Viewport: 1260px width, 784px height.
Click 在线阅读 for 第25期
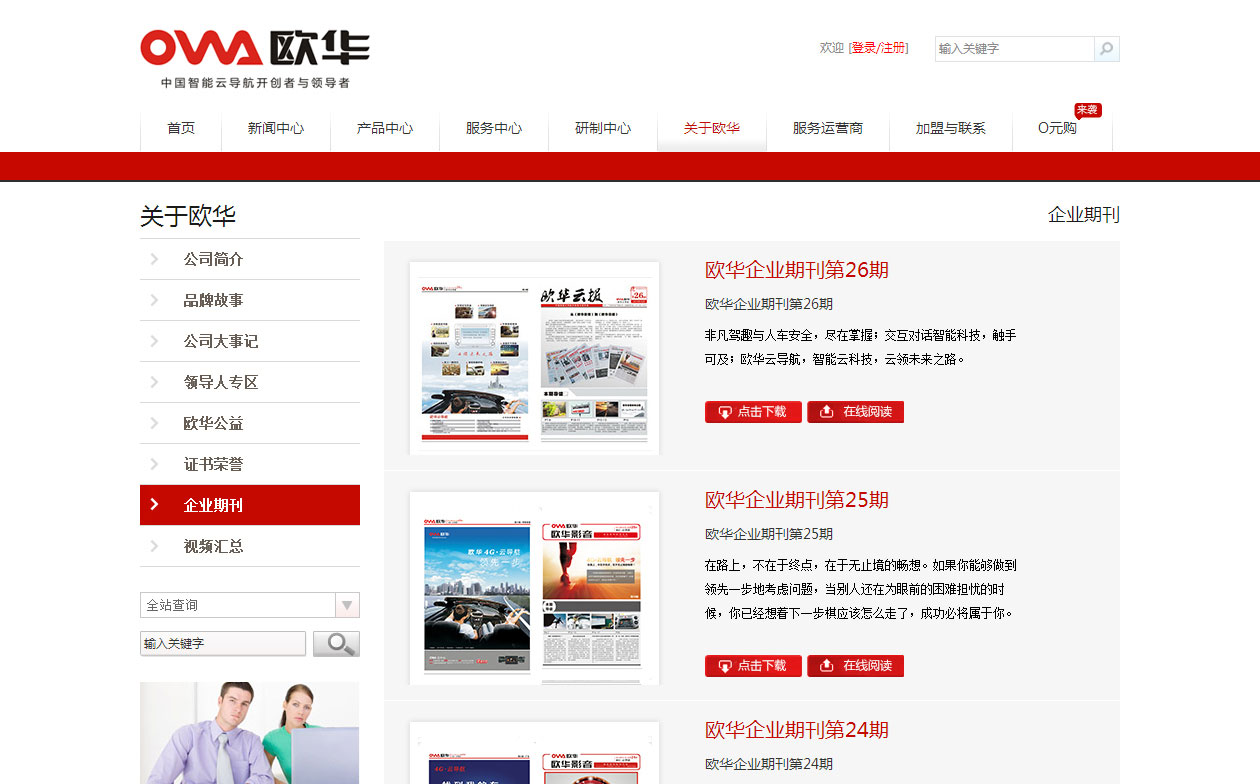(856, 666)
